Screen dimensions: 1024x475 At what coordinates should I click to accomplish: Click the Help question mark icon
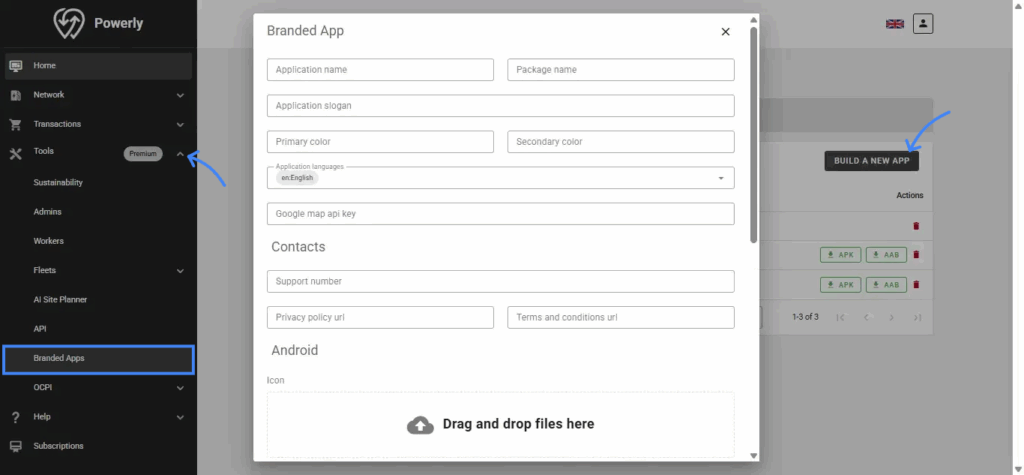[x=15, y=417]
